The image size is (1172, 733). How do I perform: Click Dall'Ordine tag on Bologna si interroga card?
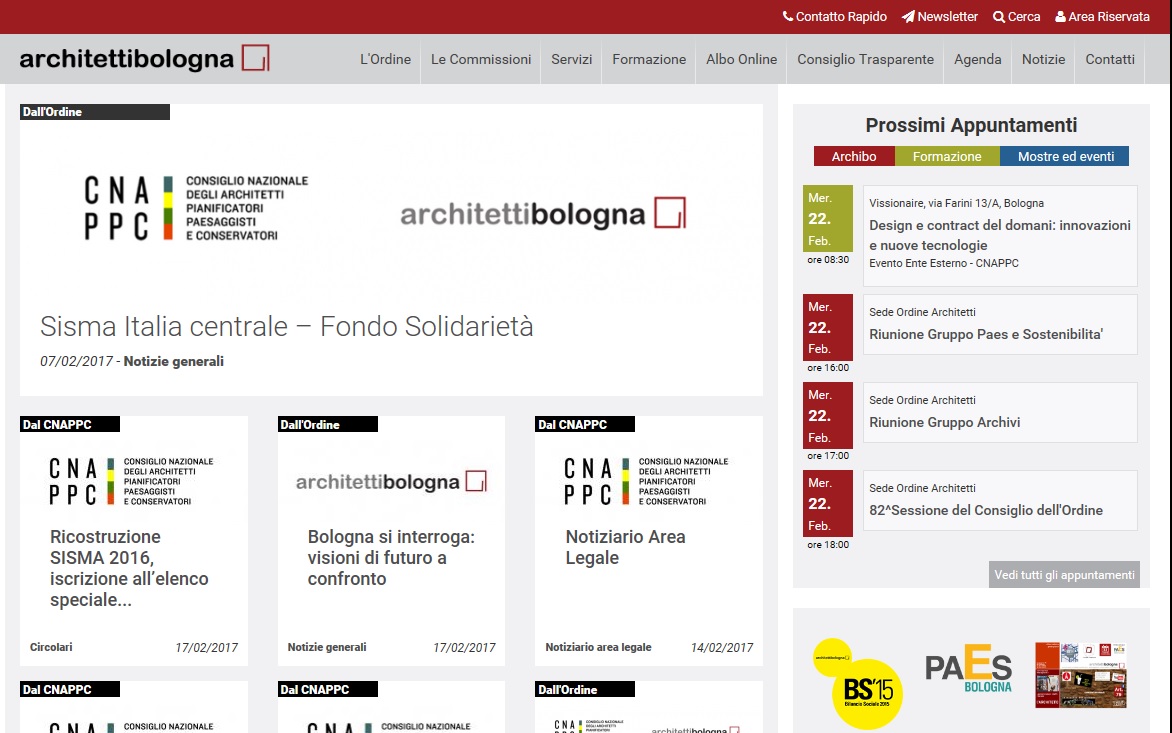[x=327, y=424]
